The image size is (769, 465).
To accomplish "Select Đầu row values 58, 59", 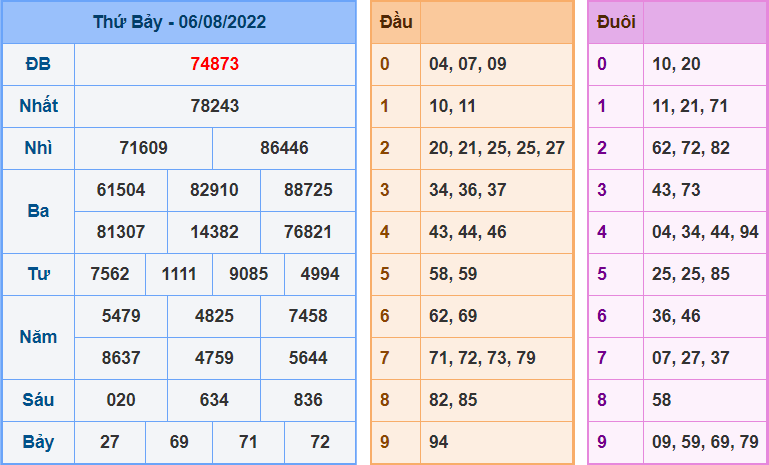I will tap(453, 274).
